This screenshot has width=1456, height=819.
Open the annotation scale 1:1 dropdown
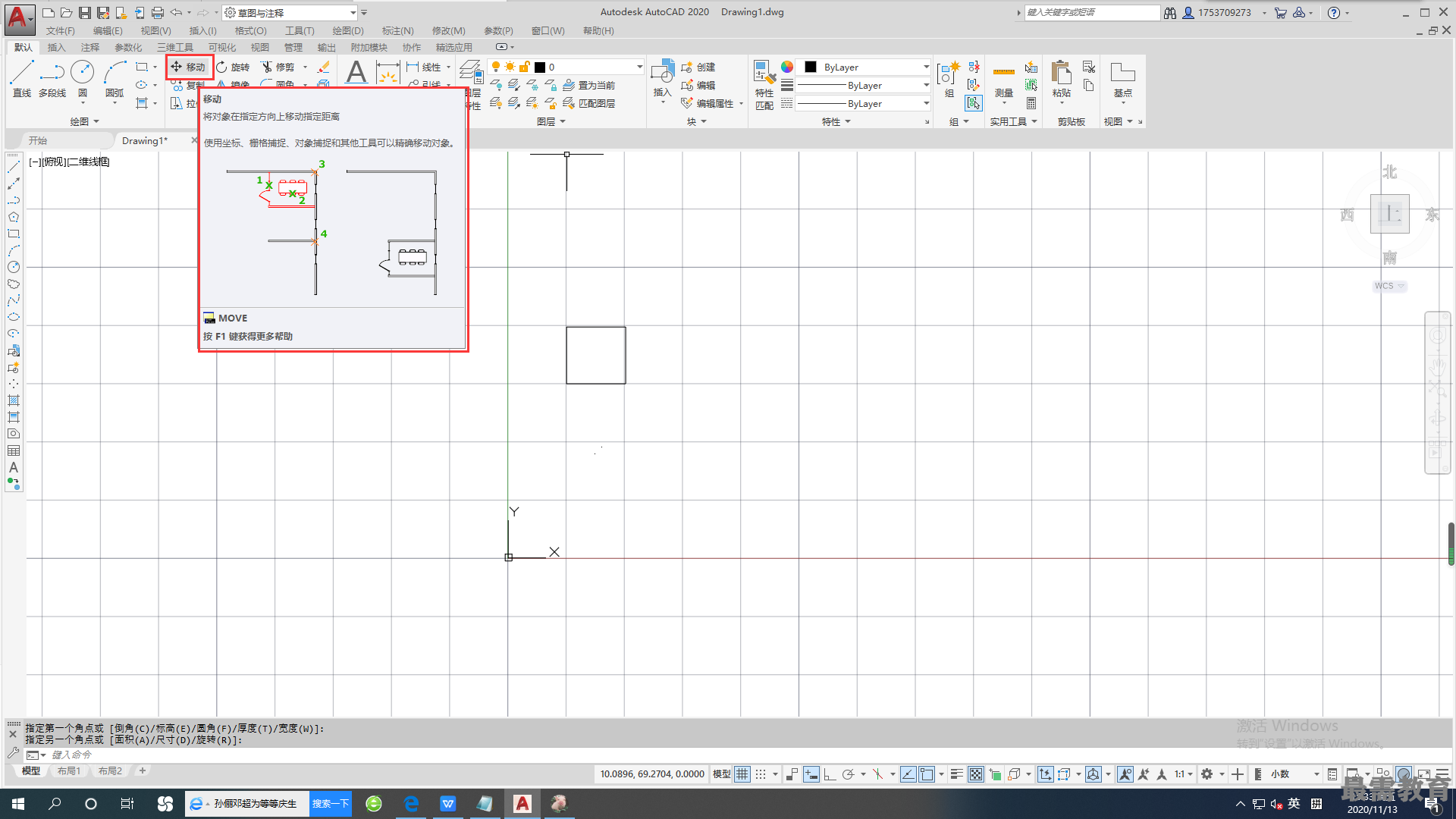click(1184, 774)
